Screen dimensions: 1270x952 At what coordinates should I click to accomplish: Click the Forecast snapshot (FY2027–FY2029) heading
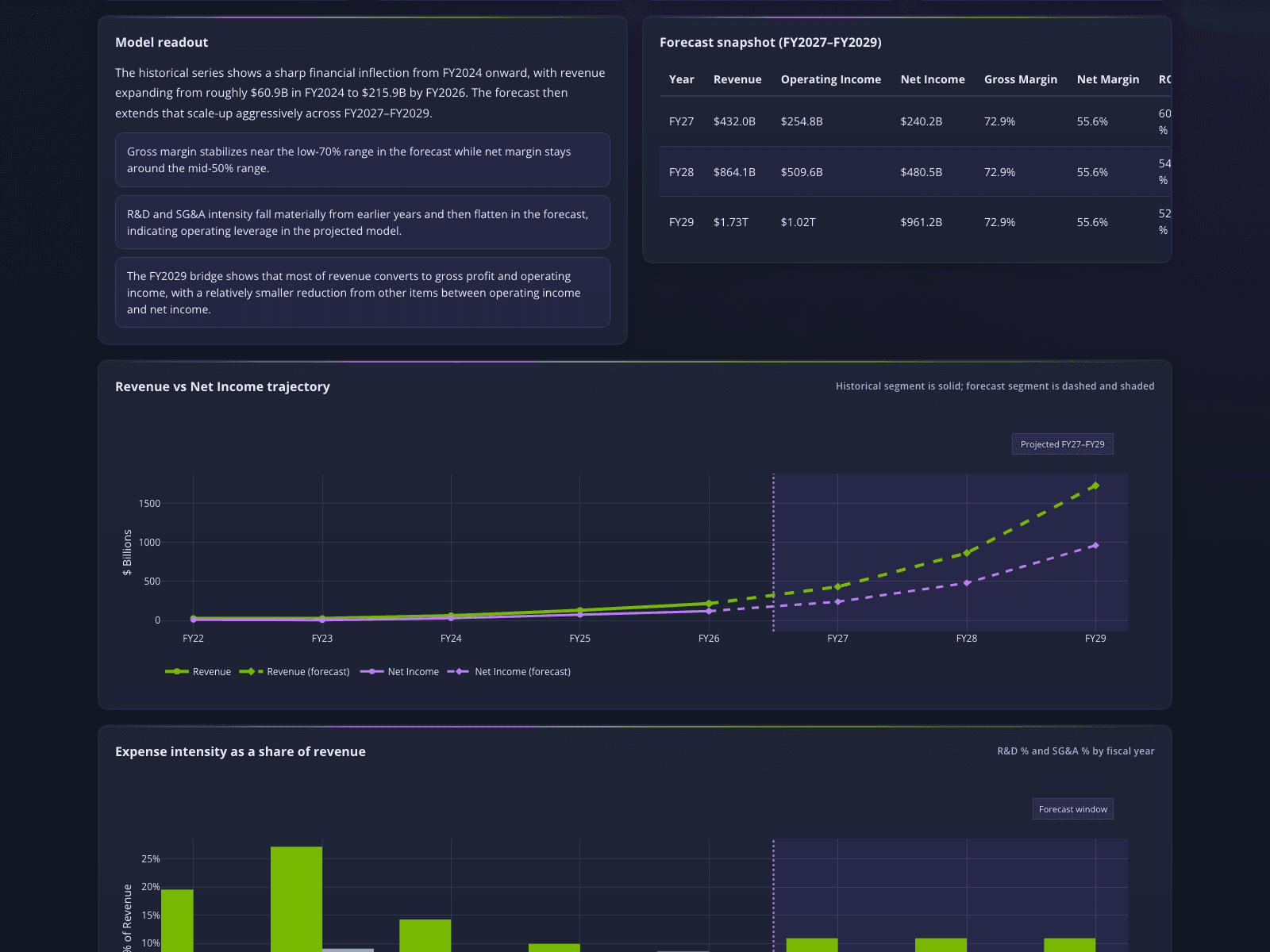pos(770,42)
